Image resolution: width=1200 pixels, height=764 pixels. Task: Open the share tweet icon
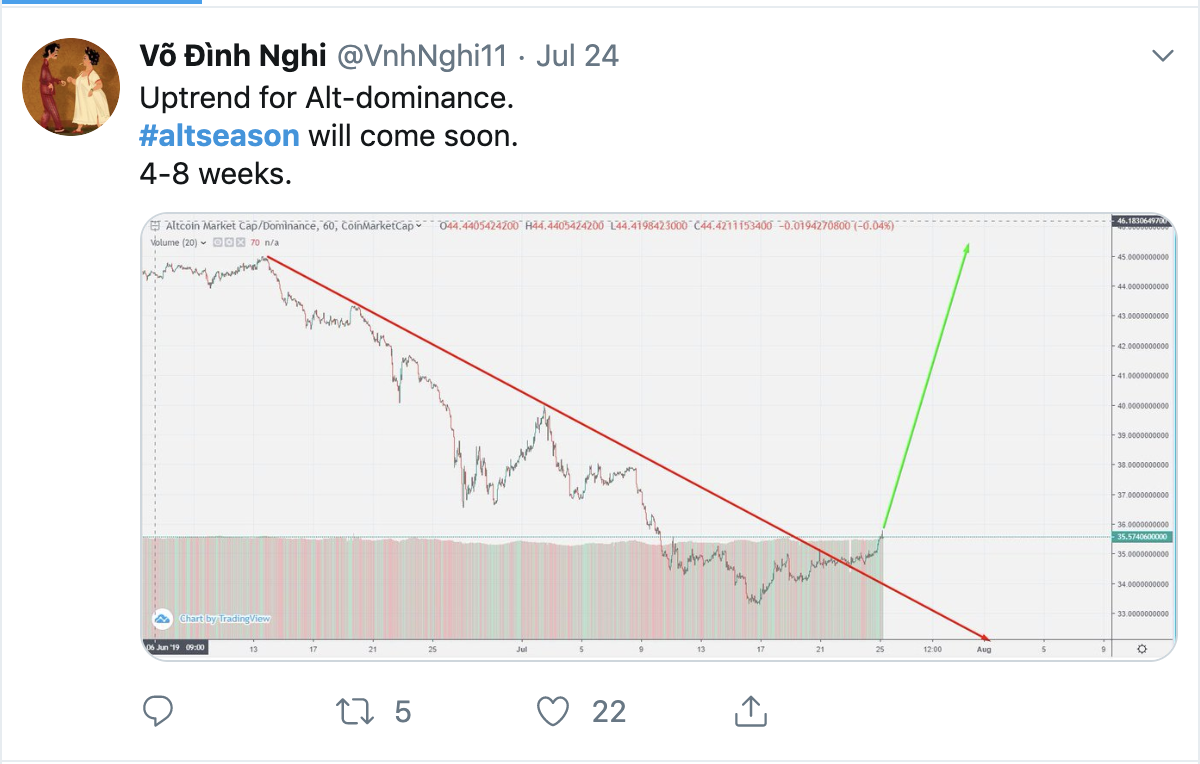click(749, 710)
